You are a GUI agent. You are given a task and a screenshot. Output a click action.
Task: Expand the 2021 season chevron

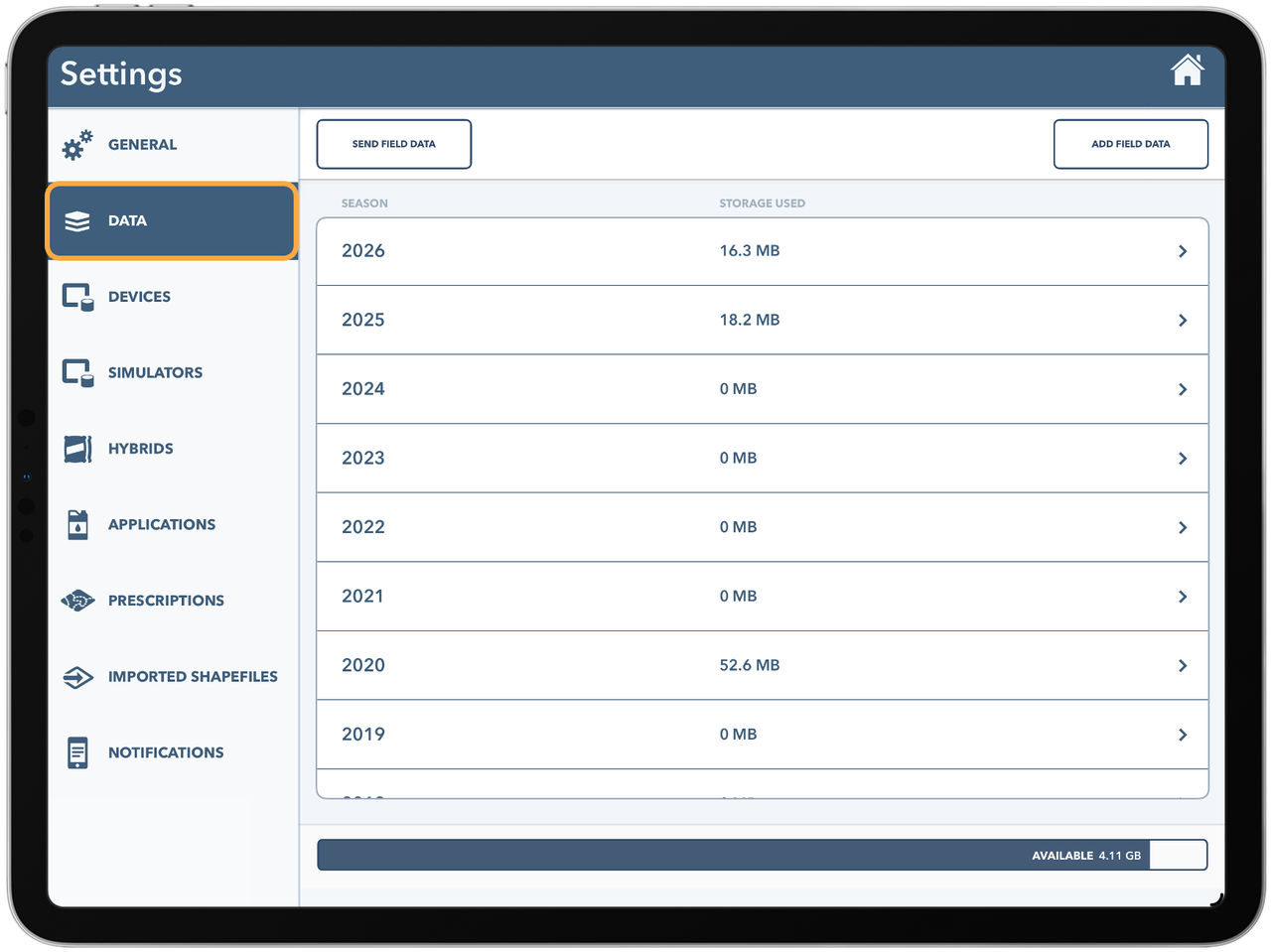[x=1183, y=597]
